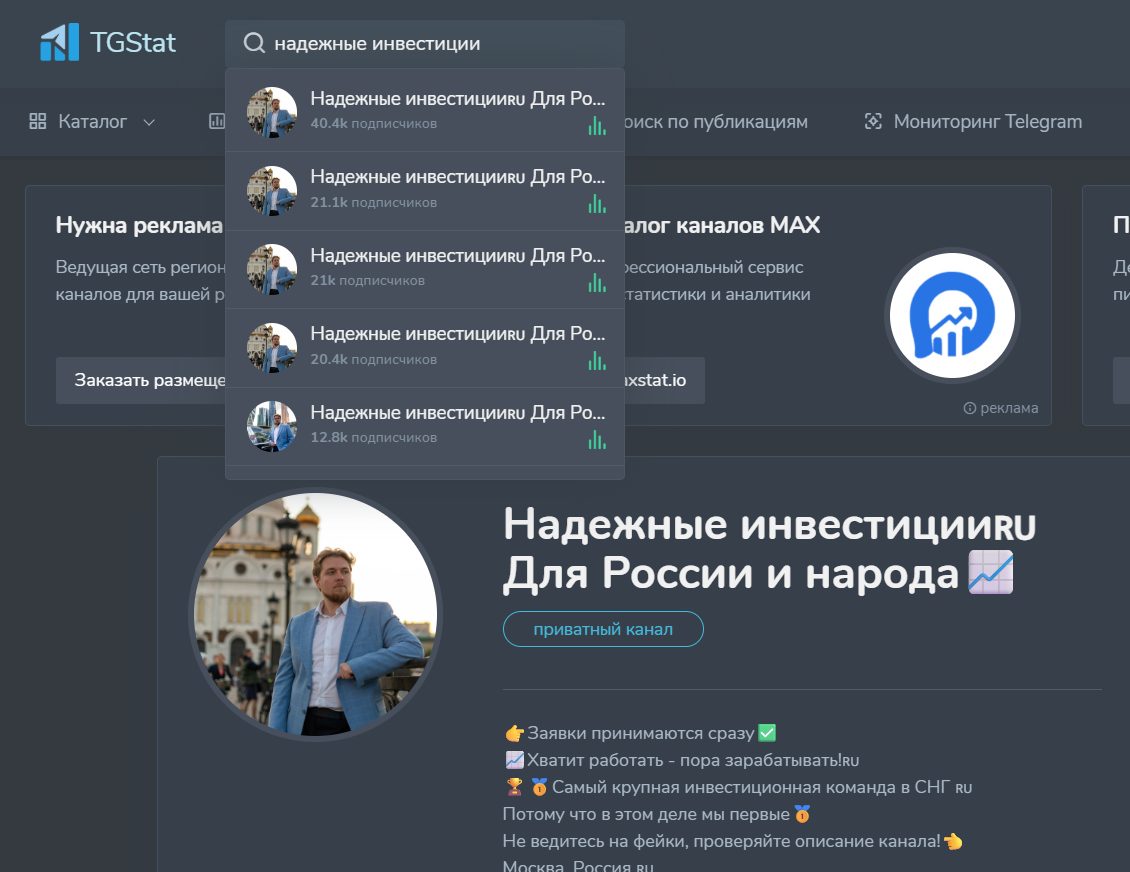The image size is (1130, 872).
Task: Click the 'каналов MAX' card heading
Action: click(722, 225)
